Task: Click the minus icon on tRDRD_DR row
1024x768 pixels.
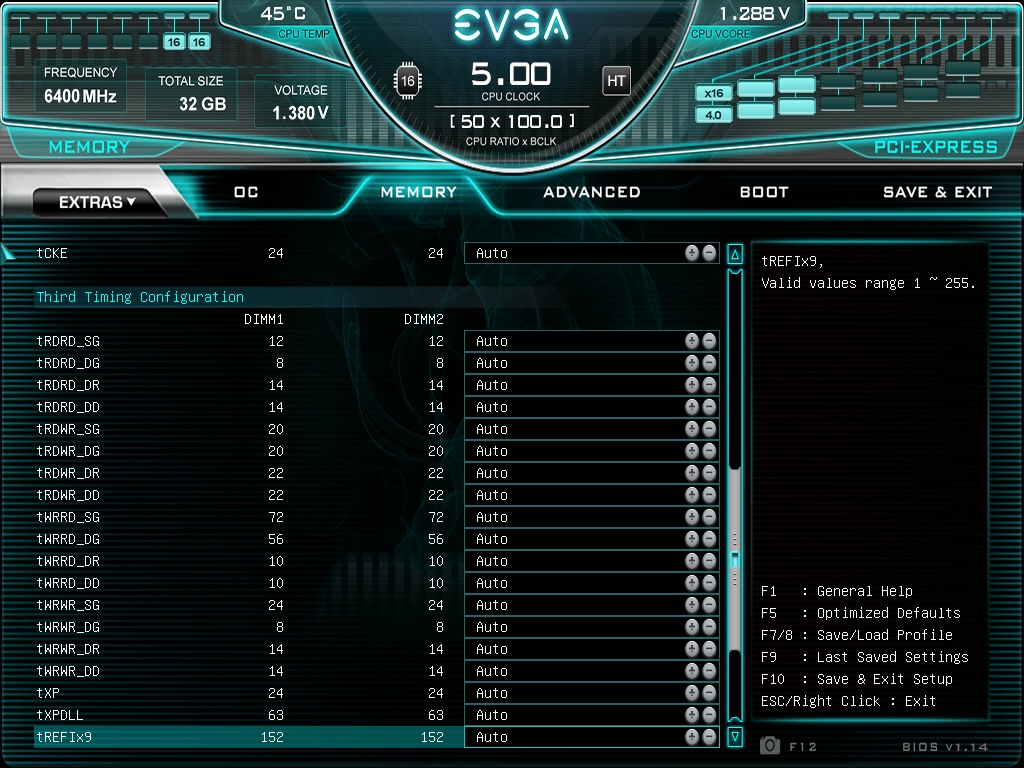Action: click(709, 385)
